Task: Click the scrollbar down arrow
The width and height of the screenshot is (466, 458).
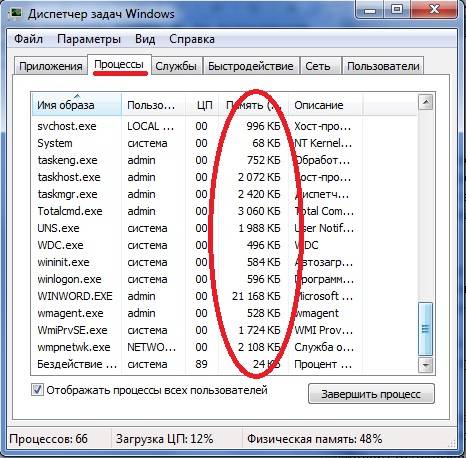Action: pyautogui.click(x=426, y=365)
